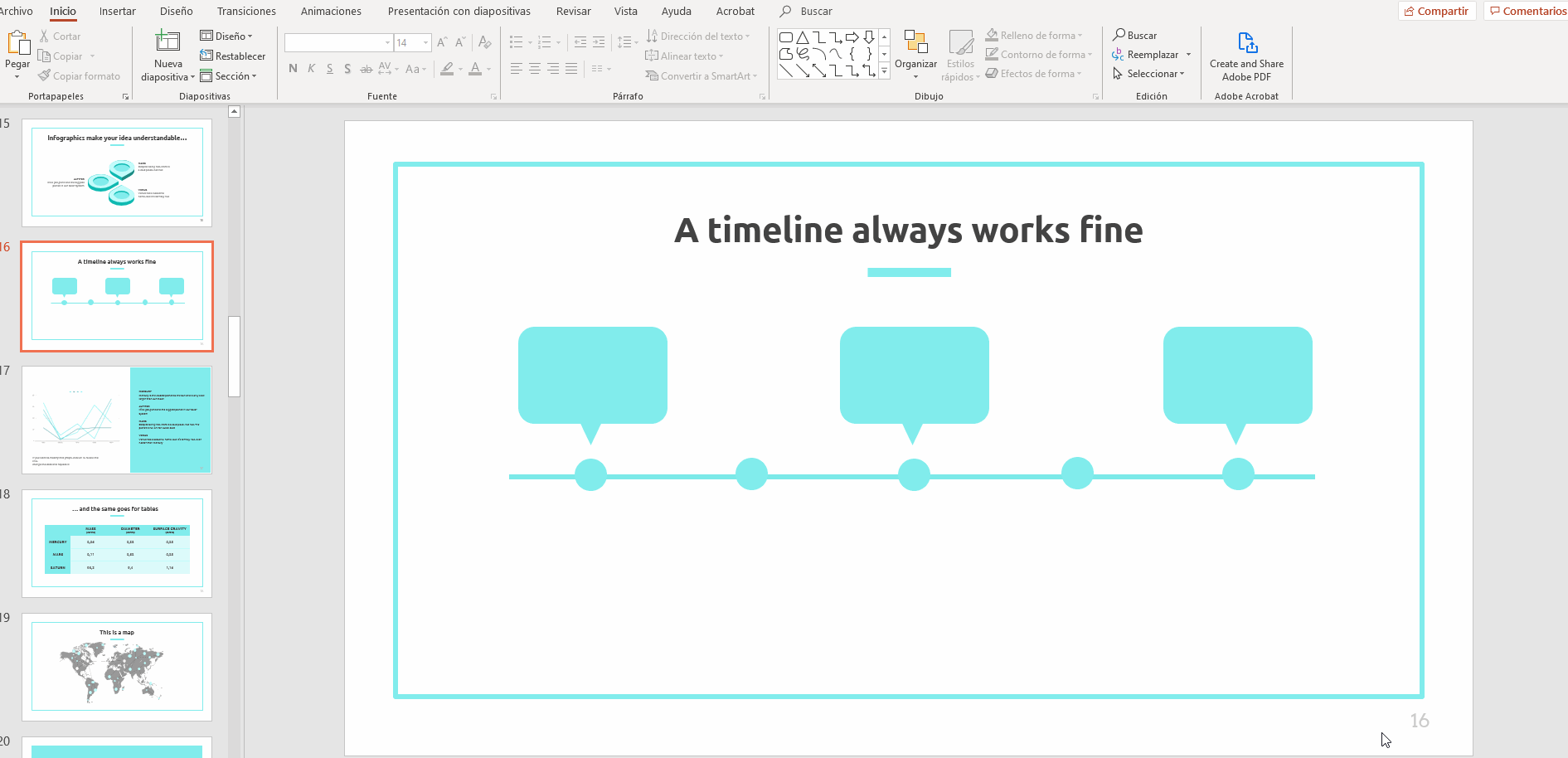Open the Acrobat ribbon tab
This screenshot has height=758, width=1568.
(735, 11)
